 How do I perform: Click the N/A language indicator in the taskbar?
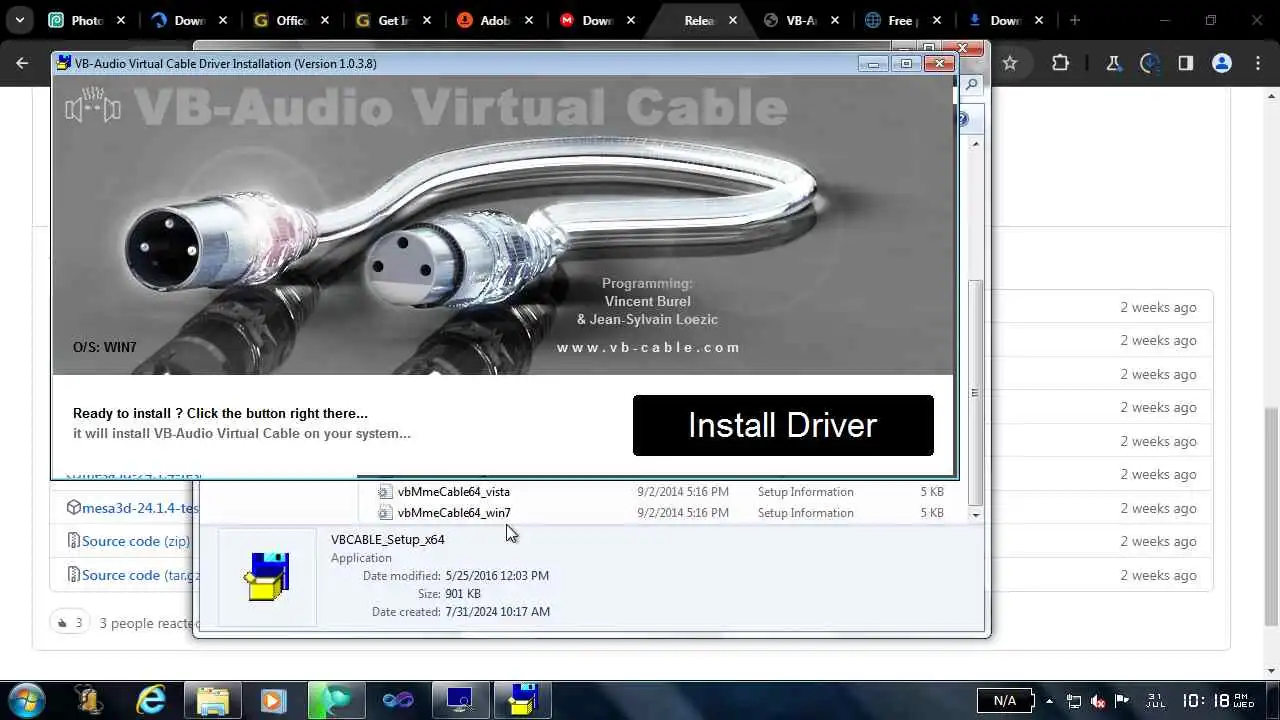click(1004, 701)
